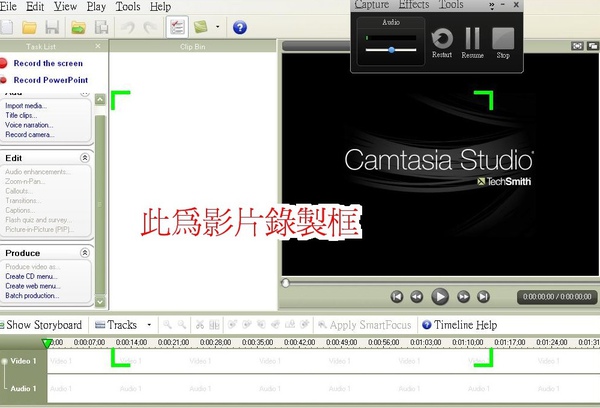This screenshot has width=600, height=408.
Task: Close the Task List panel
Action: click(98, 46)
